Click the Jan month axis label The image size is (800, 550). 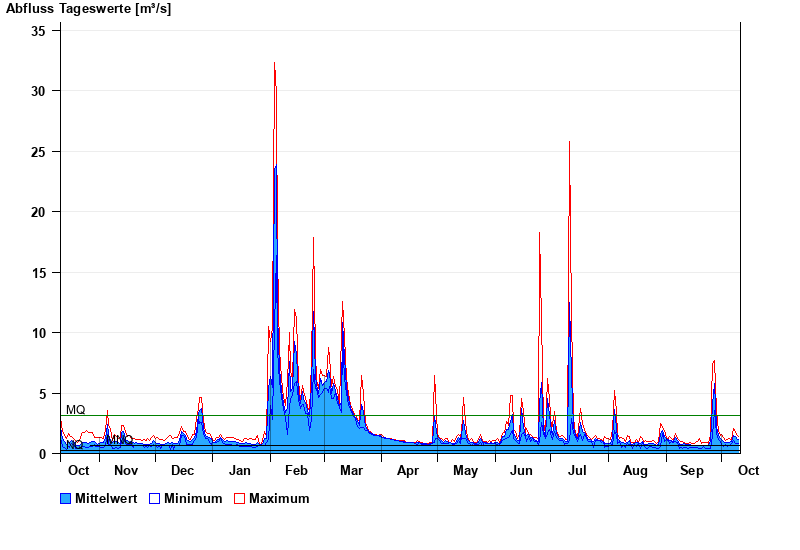[x=240, y=470]
